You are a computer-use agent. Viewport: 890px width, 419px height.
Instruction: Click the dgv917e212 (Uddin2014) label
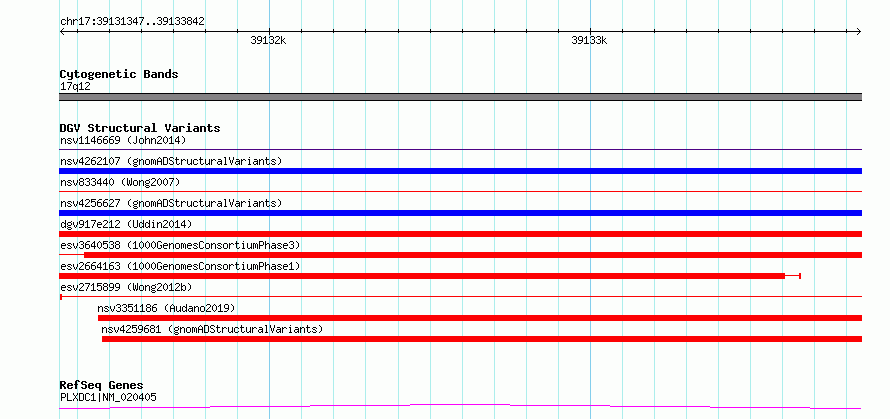[x=126, y=224]
